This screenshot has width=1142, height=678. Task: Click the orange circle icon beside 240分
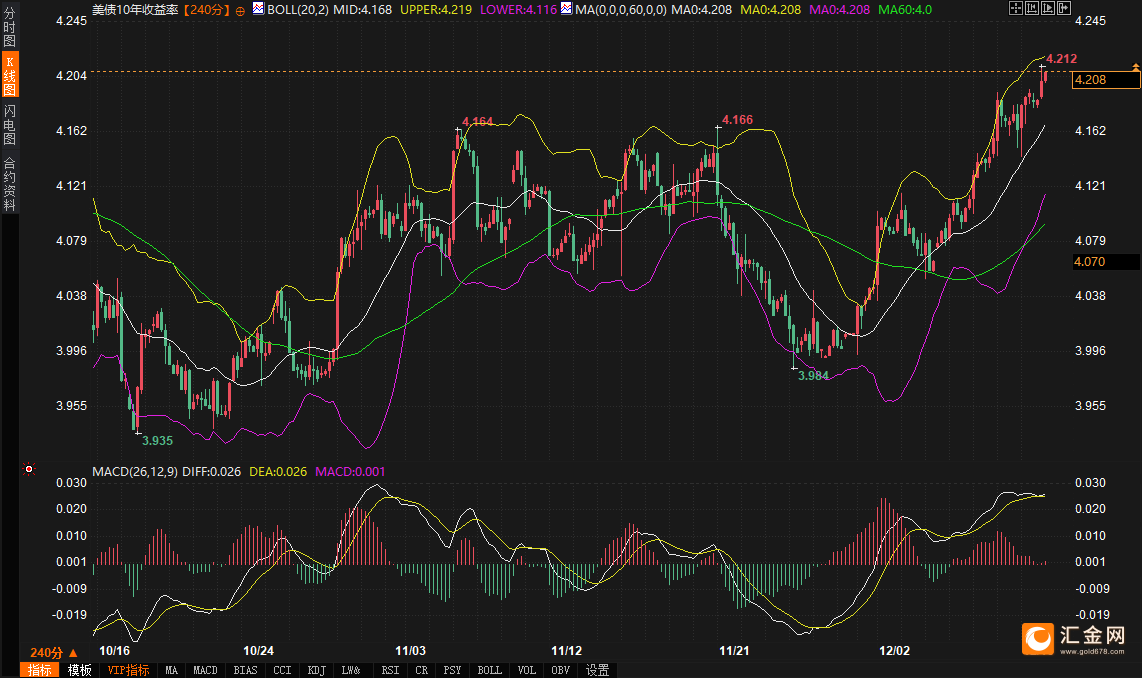(x=240, y=9)
